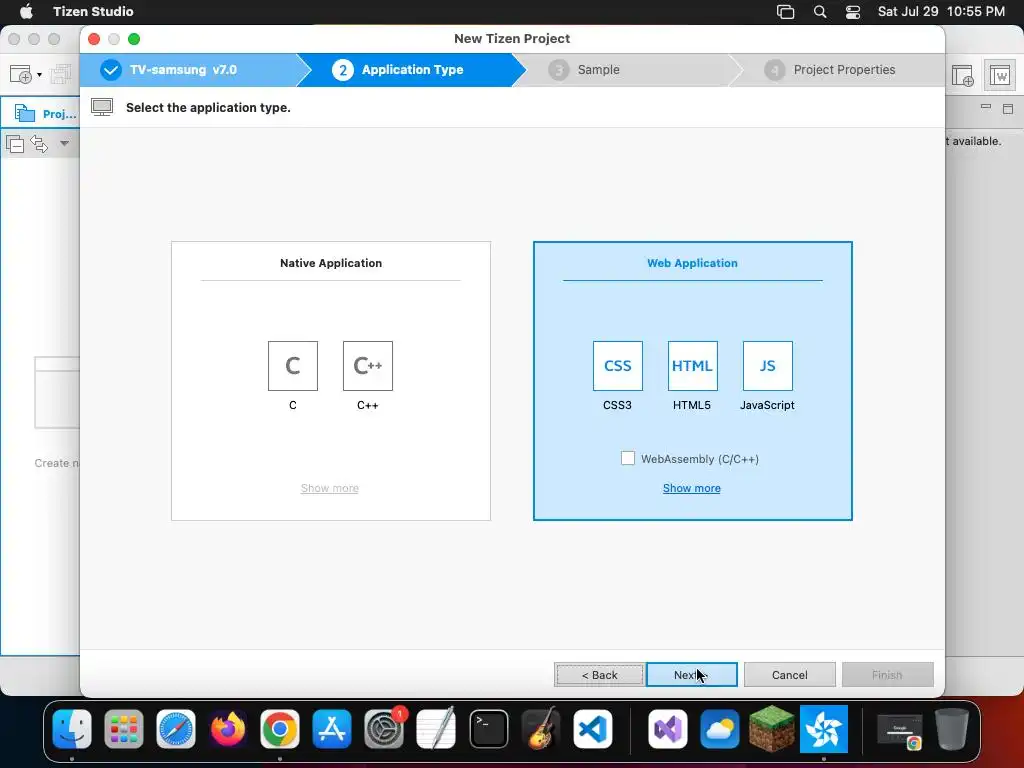
Task: Open the Tizen Studio menu in the menu bar
Action: tap(93, 11)
